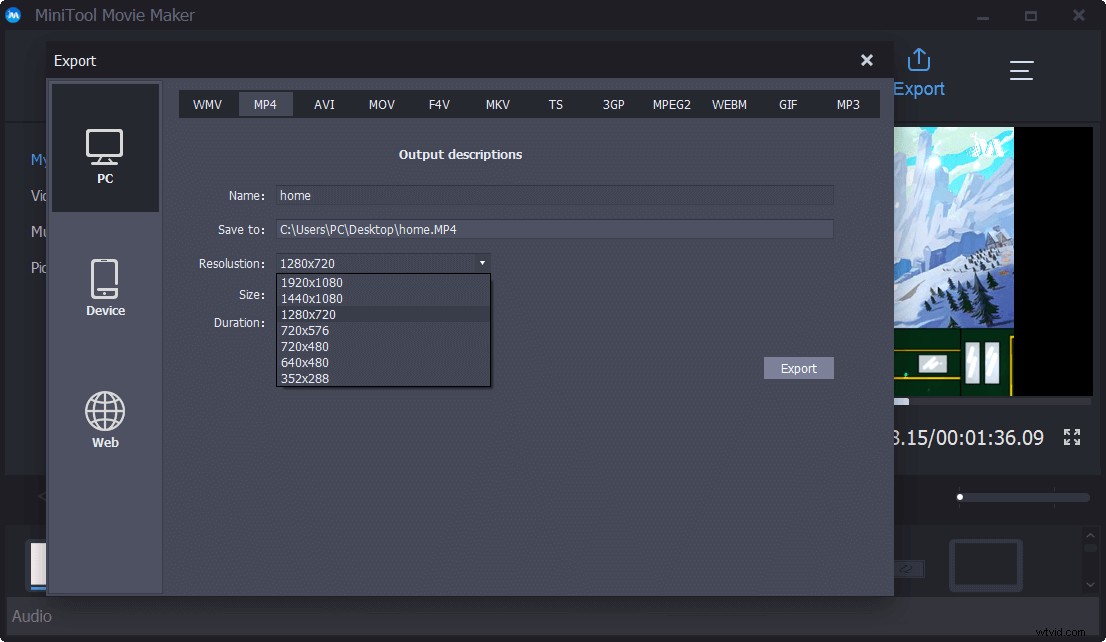Viewport: 1106px width, 642px height.
Task: Open the Web export category
Action: pos(104,418)
